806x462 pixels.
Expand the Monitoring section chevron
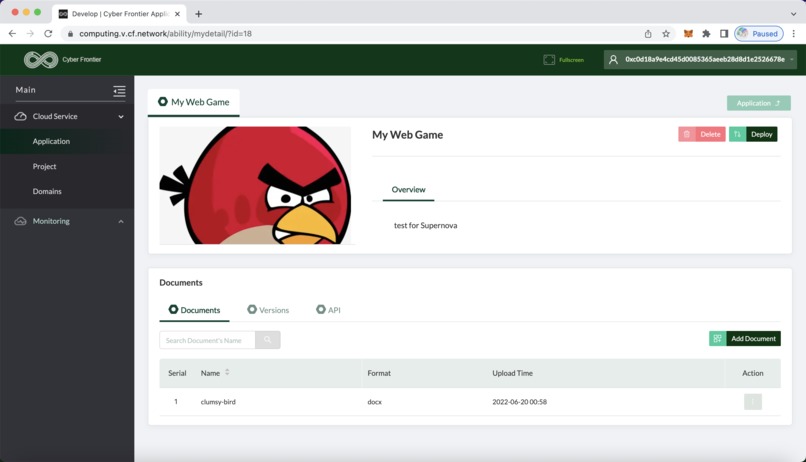click(121, 221)
